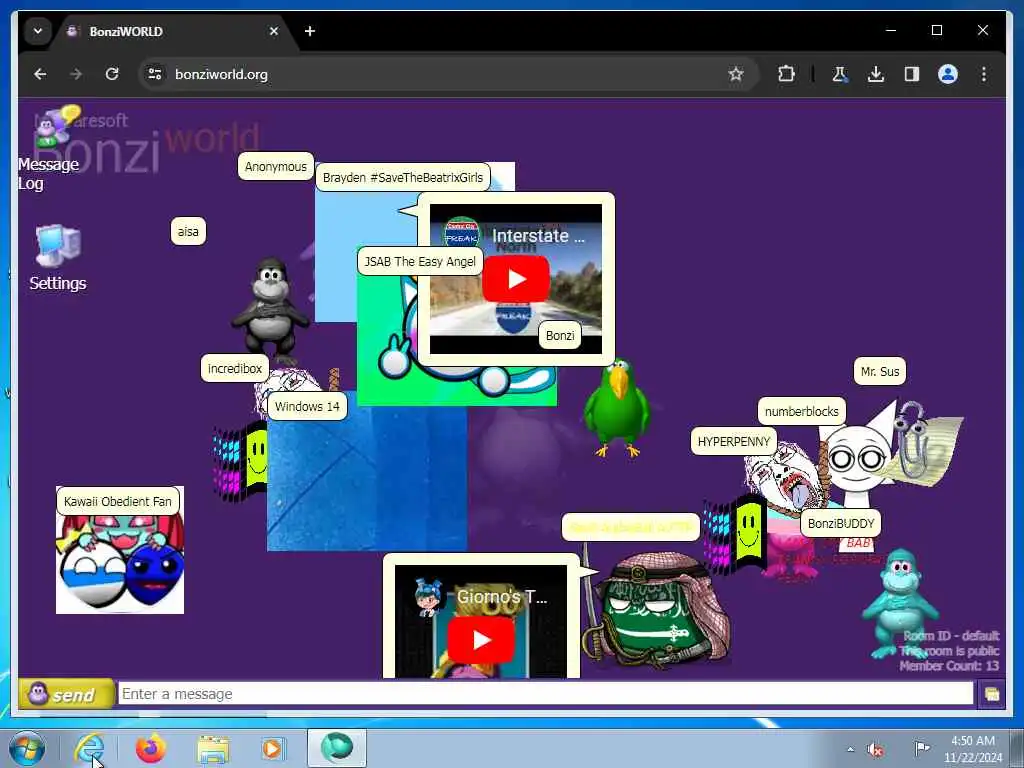Toggle the browser side panel
Image resolution: width=1024 pixels, height=768 pixels.
[x=912, y=74]
